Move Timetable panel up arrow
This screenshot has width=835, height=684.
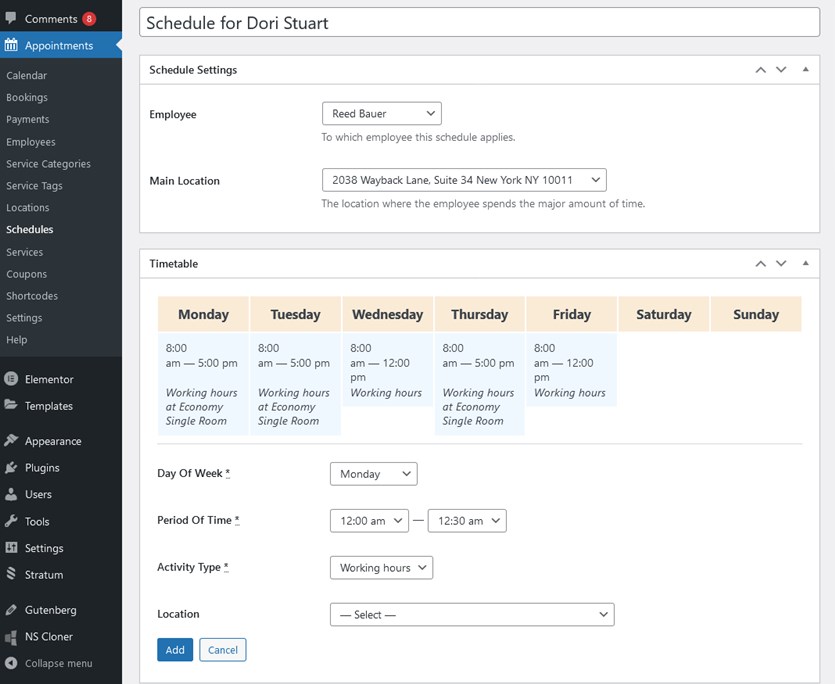(x=760, y=263)
